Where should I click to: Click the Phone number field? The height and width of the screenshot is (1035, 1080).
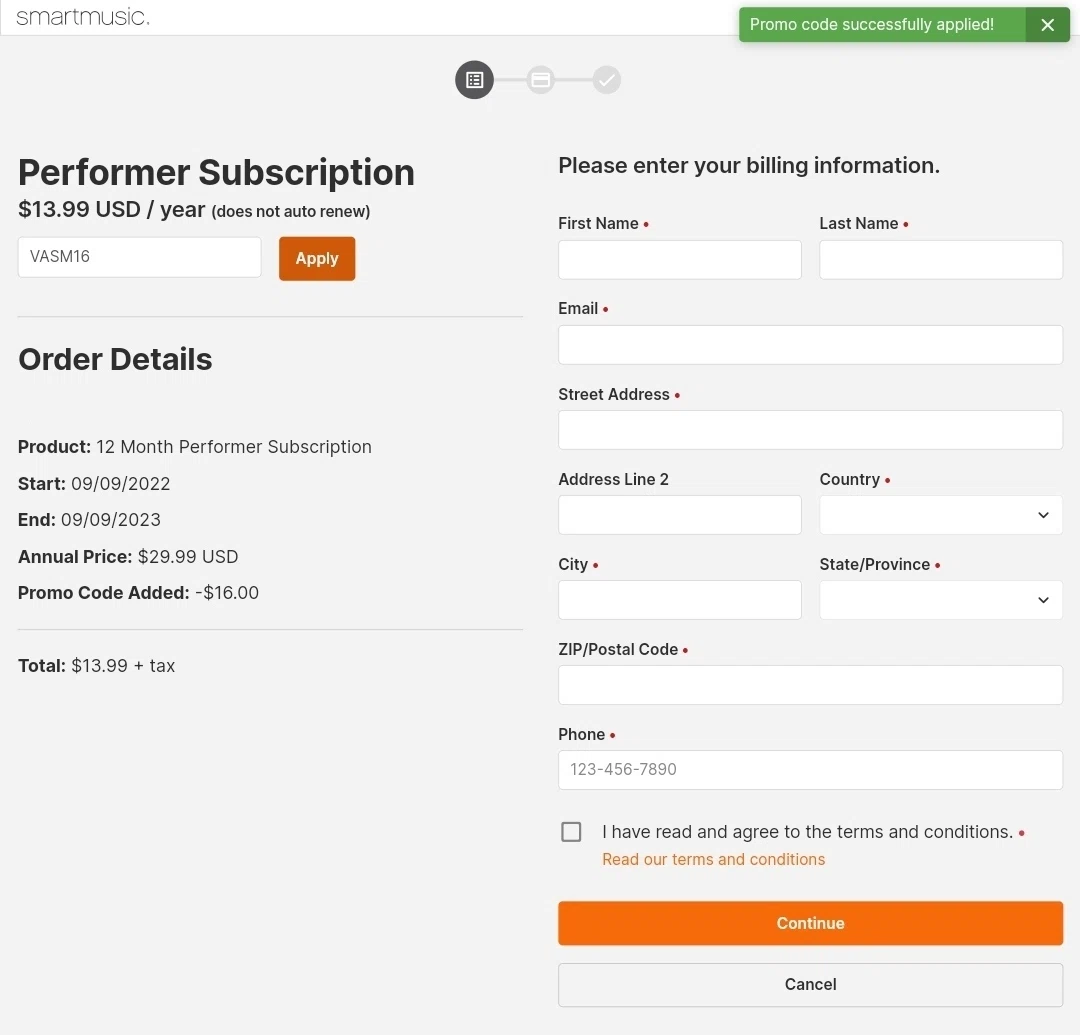click(x=811, y=770)
